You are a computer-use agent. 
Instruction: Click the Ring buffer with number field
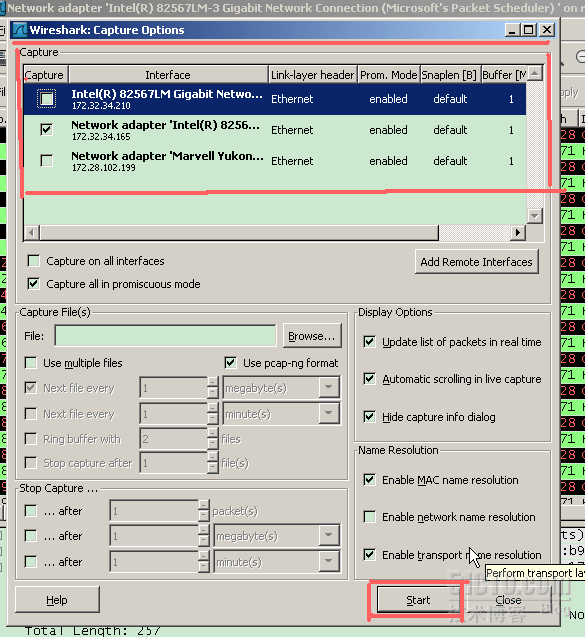(173, 439)
